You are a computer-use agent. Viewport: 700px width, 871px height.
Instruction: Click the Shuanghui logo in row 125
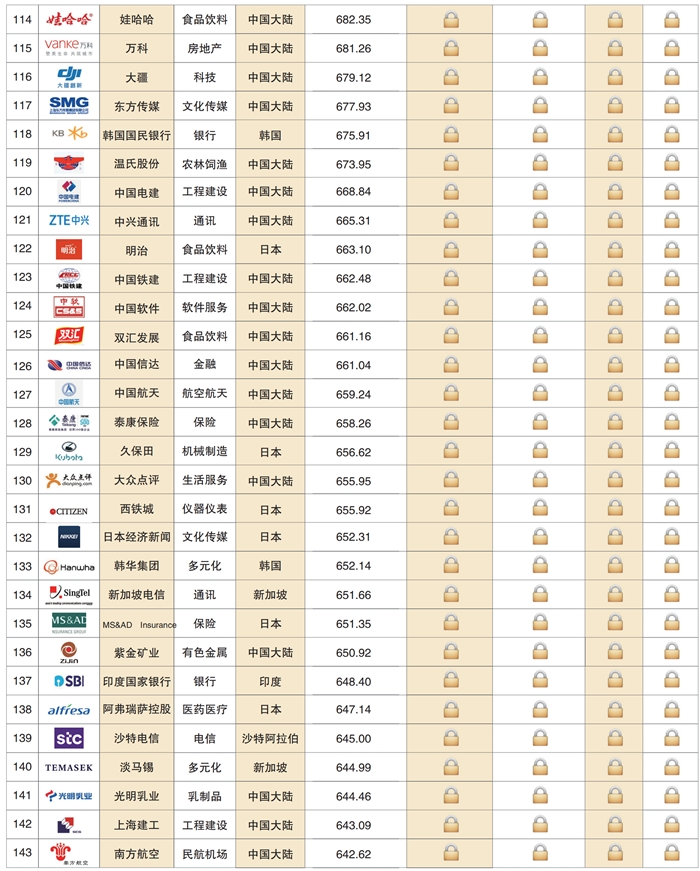(69, 336)
